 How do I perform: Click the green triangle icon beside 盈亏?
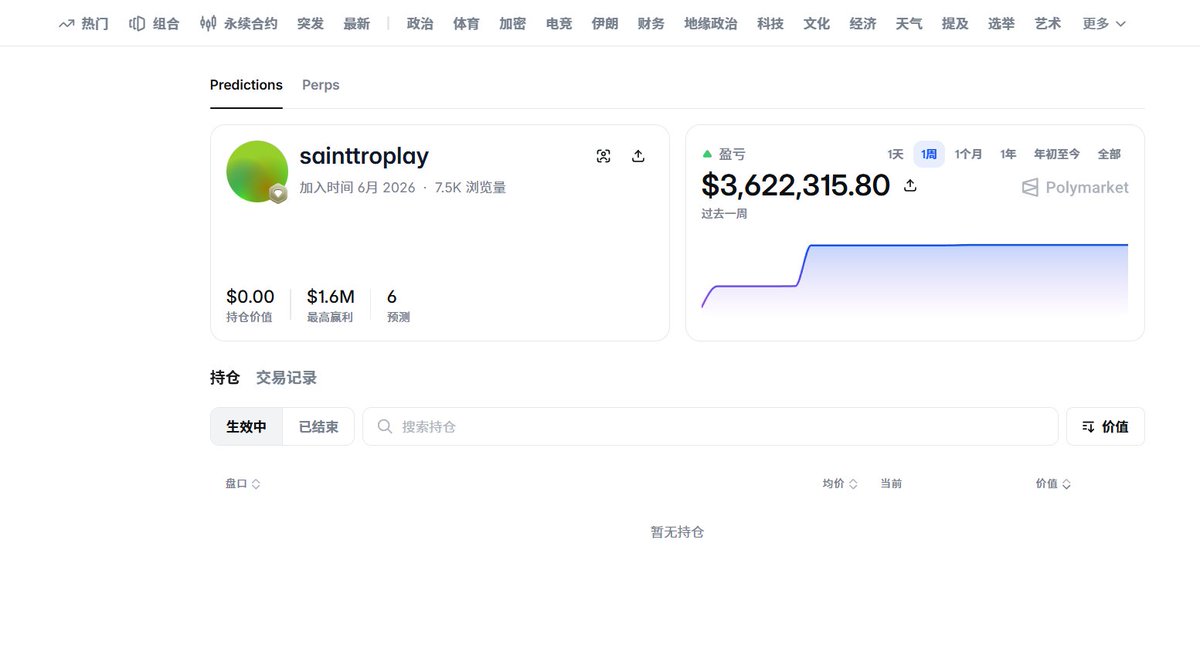pos(708,154)
